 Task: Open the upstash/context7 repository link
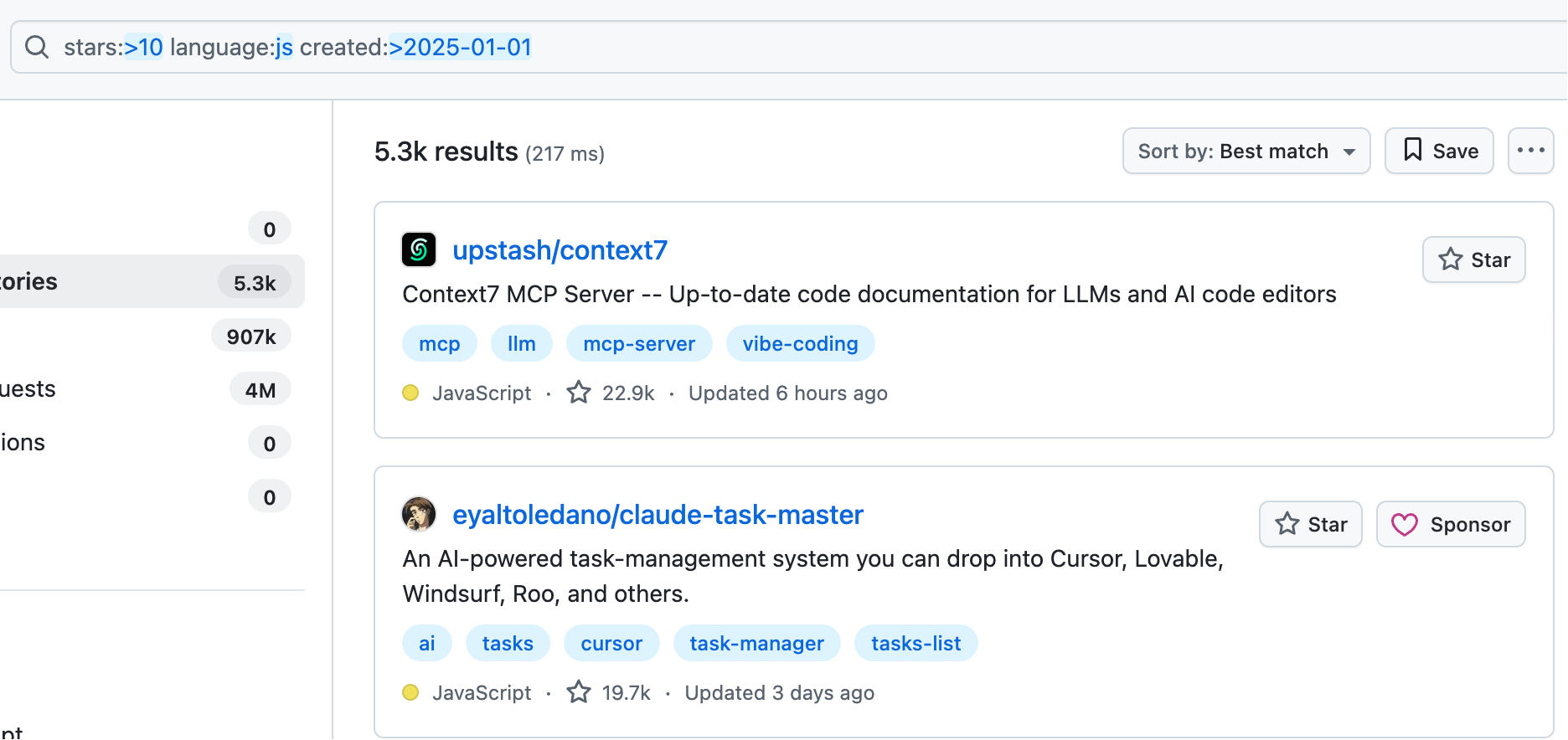(x=560, y=250)
